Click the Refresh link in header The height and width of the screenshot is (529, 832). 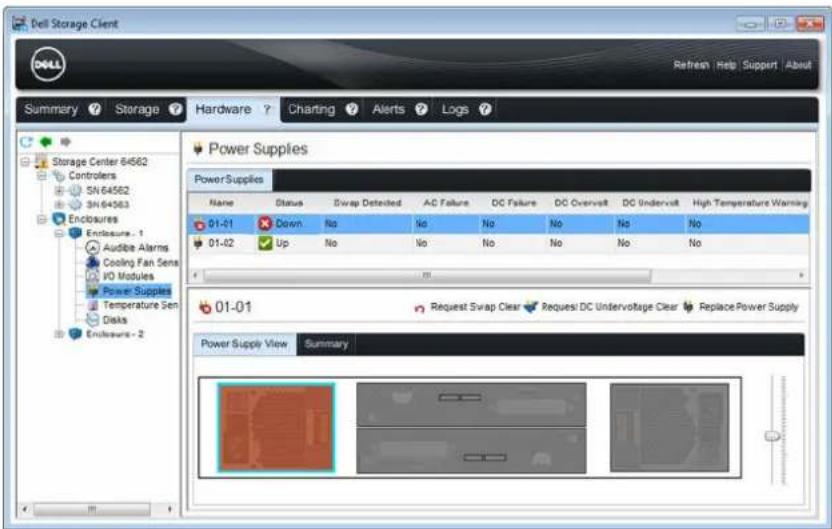(691, 65)
